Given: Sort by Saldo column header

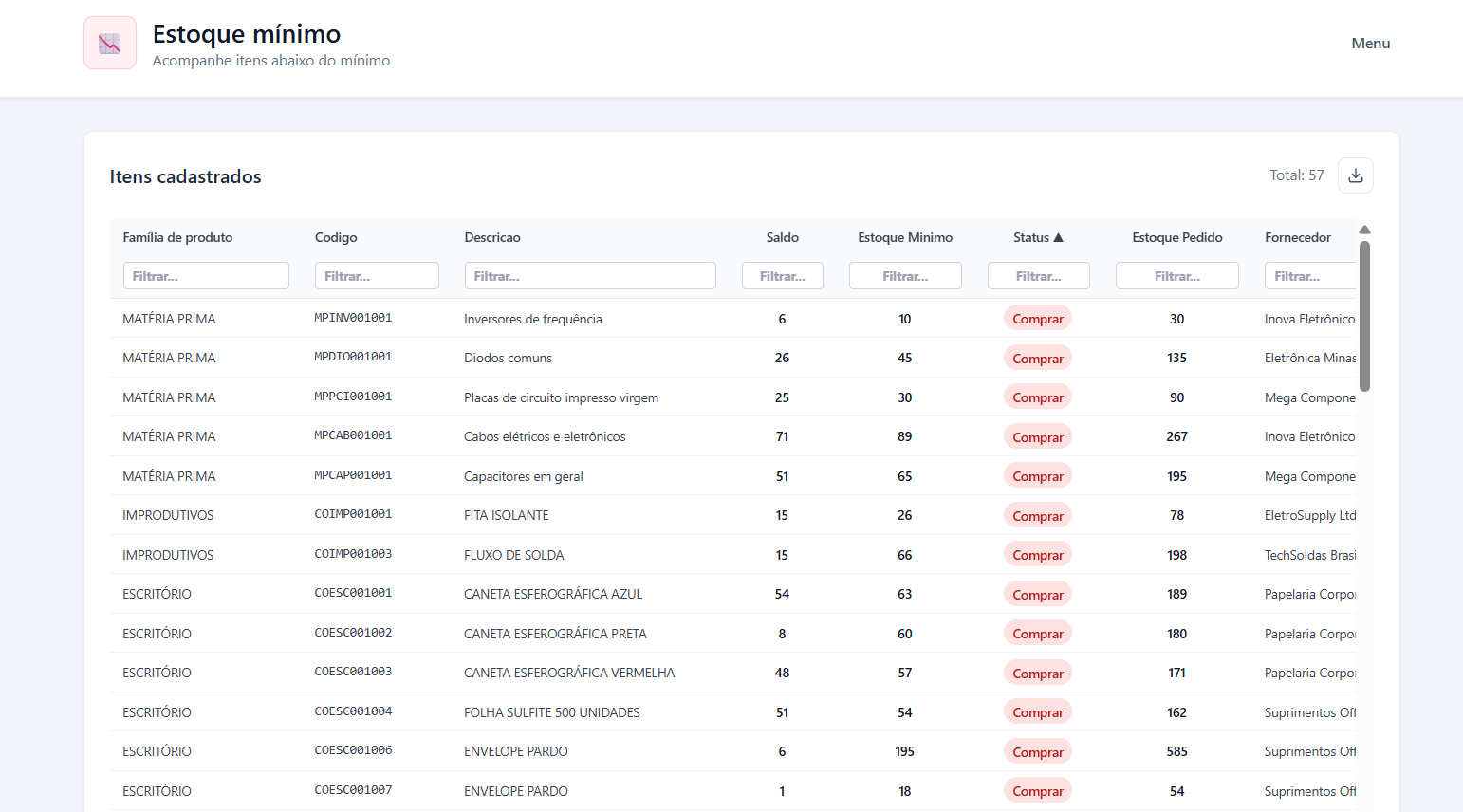Looking at the screenshot, I should [x=782, y=237].
